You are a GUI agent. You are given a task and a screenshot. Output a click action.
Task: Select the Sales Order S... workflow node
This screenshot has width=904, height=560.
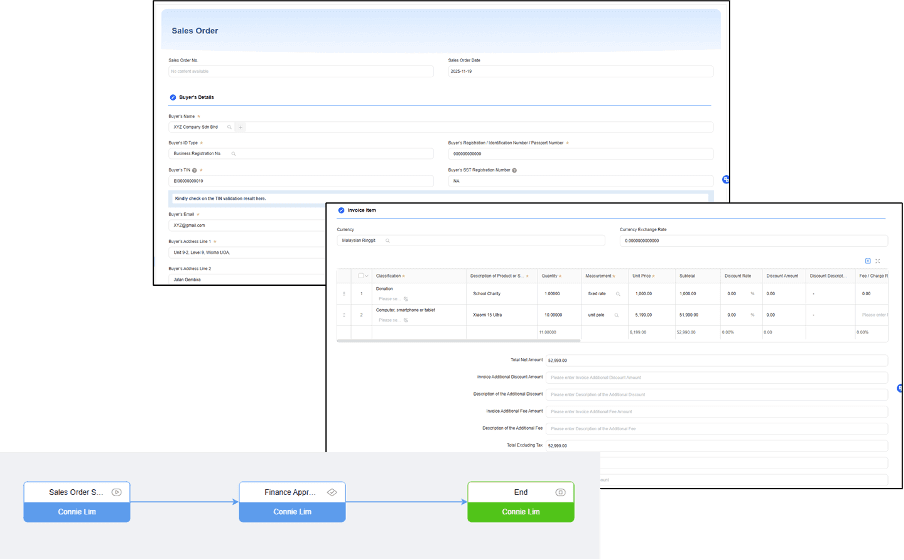tap(77, 502)
